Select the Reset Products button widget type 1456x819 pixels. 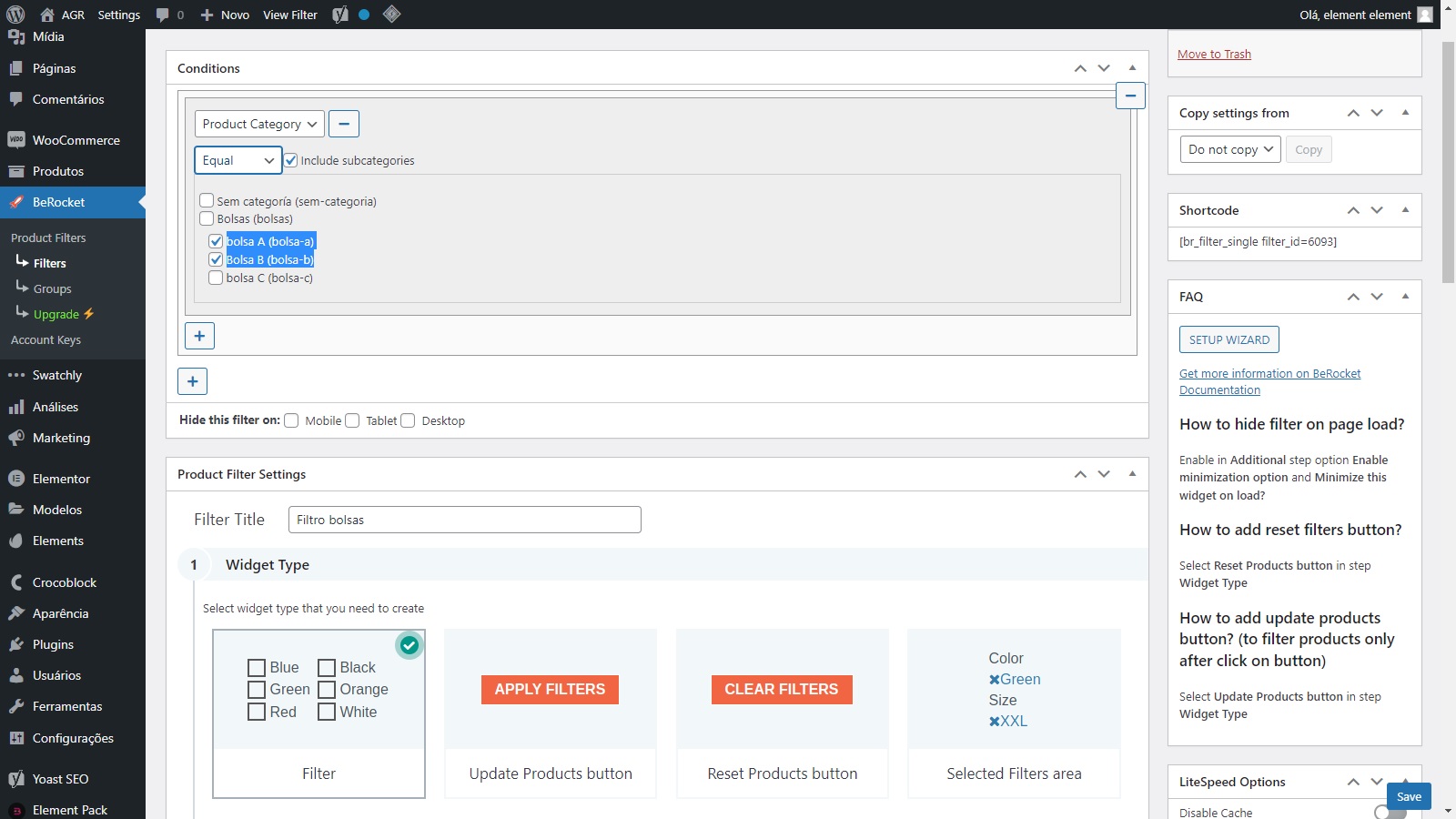[x=783, y=713]
